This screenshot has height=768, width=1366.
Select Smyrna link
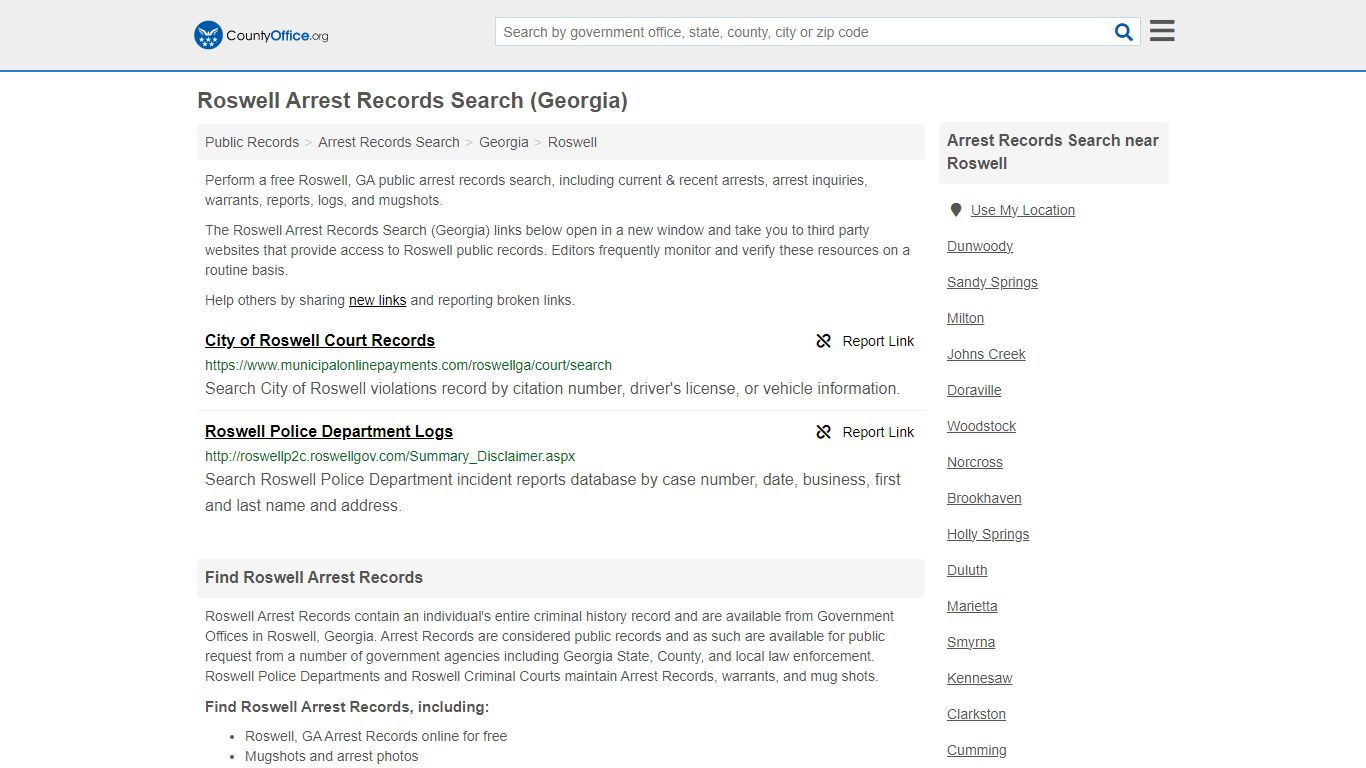pyautogui.click(x=971, y=642)
